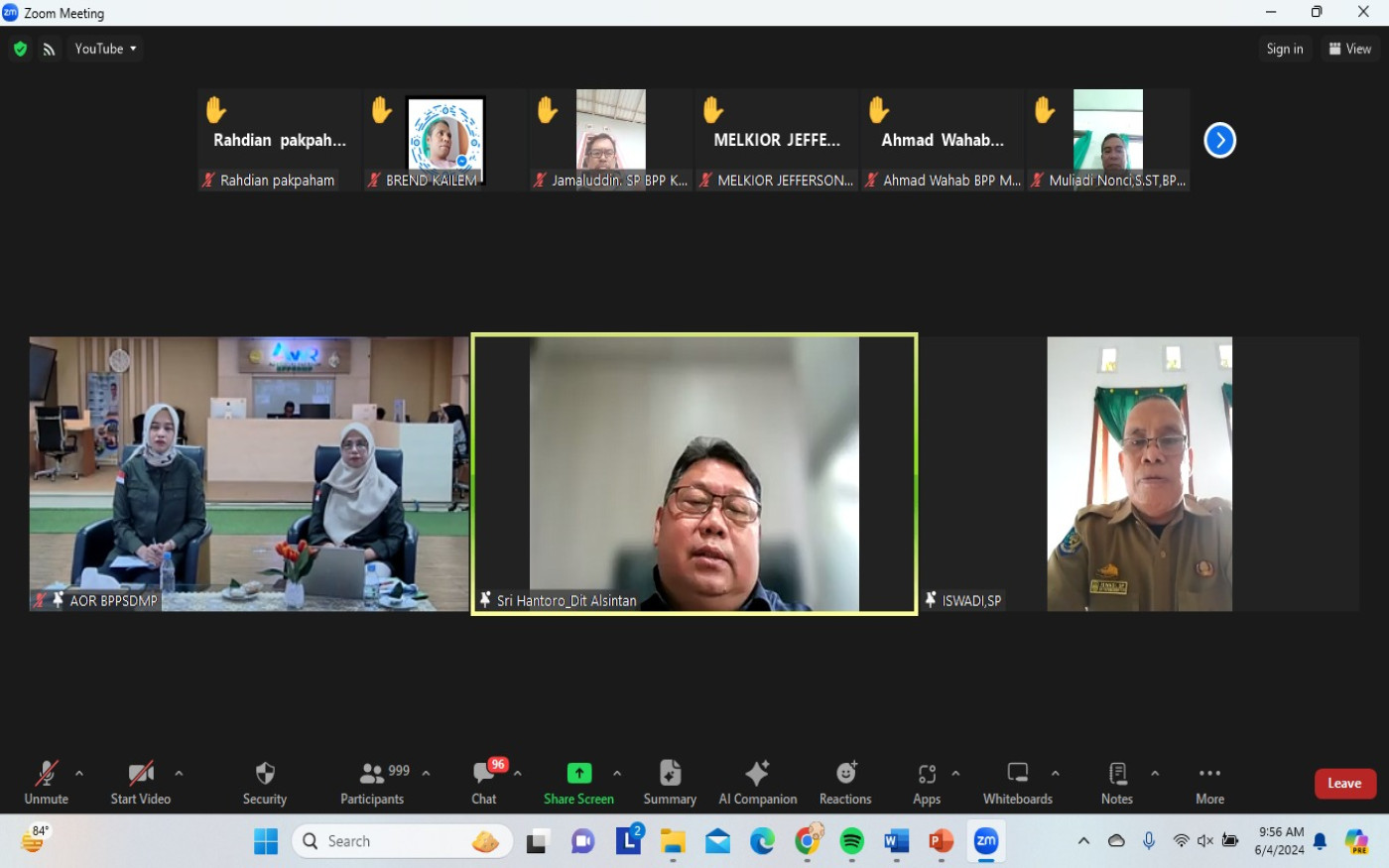
Task: Open the Notes tool
Action: pyautogui.click(x=1116, y=783)
